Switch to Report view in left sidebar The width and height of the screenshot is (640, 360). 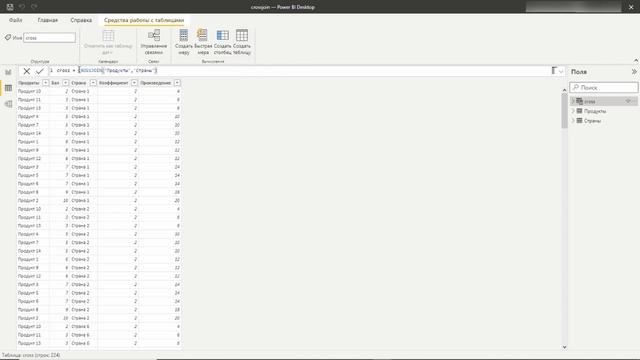coord(8,72)
